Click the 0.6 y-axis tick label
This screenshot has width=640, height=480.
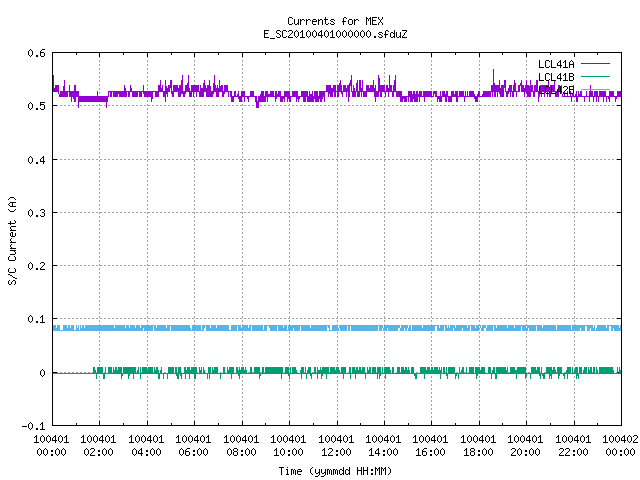tap(36, 53)
